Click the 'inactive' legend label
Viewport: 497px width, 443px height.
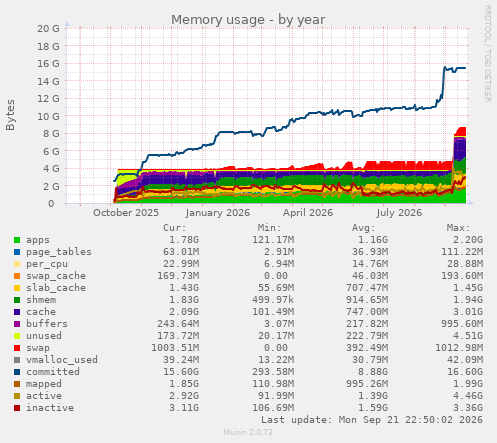click(50, 408)
